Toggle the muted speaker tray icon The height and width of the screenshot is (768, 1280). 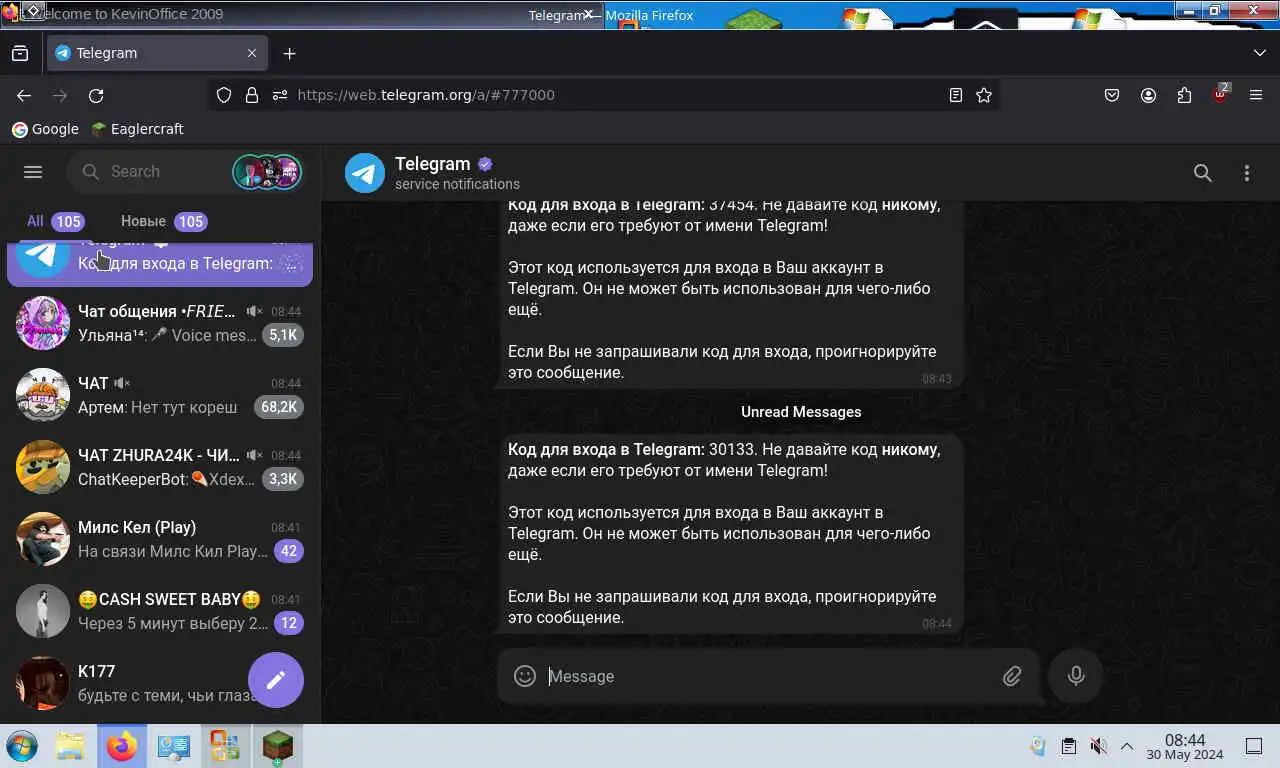point(1098,746)
